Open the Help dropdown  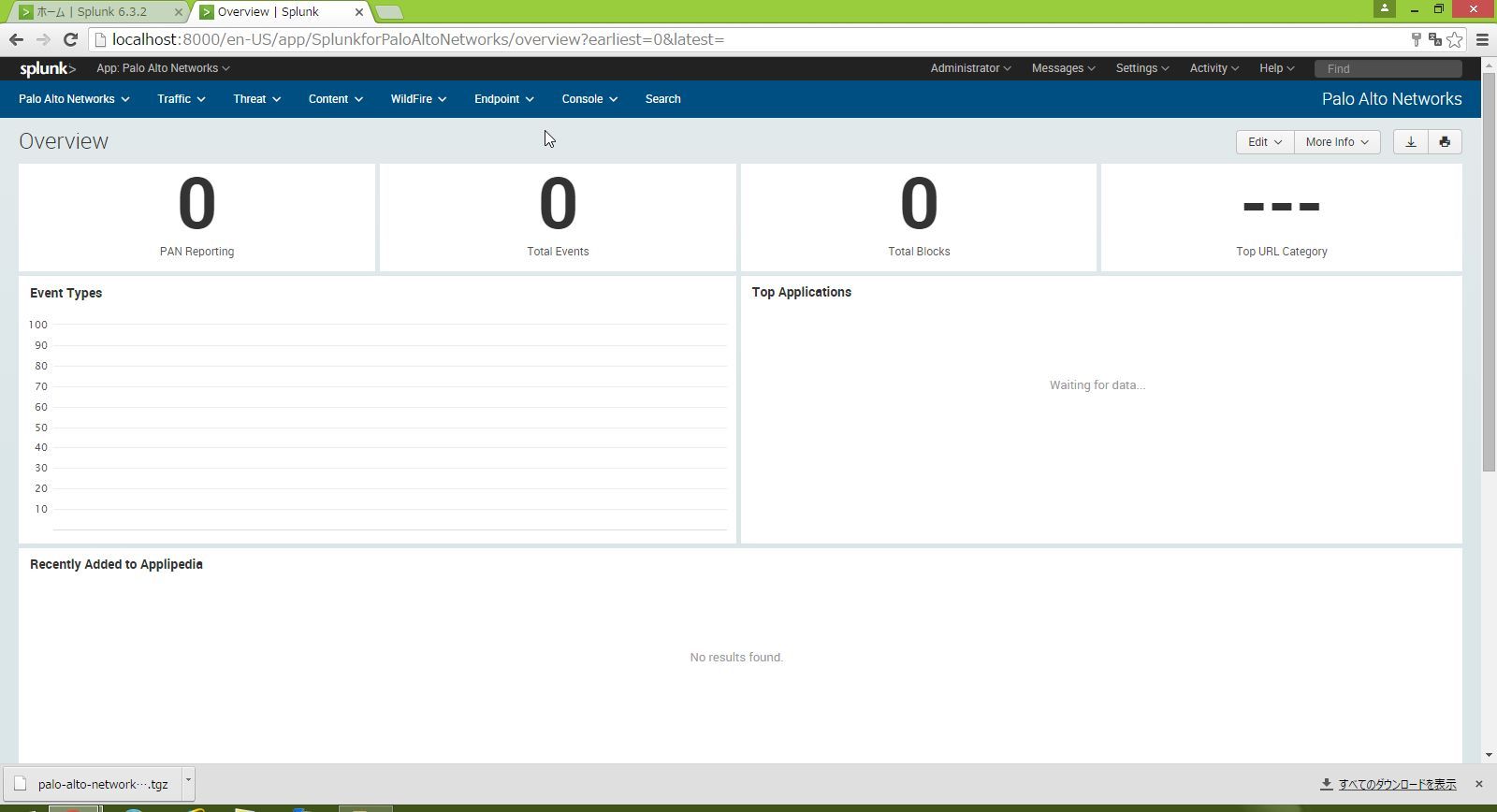(x=1276, y=68)
